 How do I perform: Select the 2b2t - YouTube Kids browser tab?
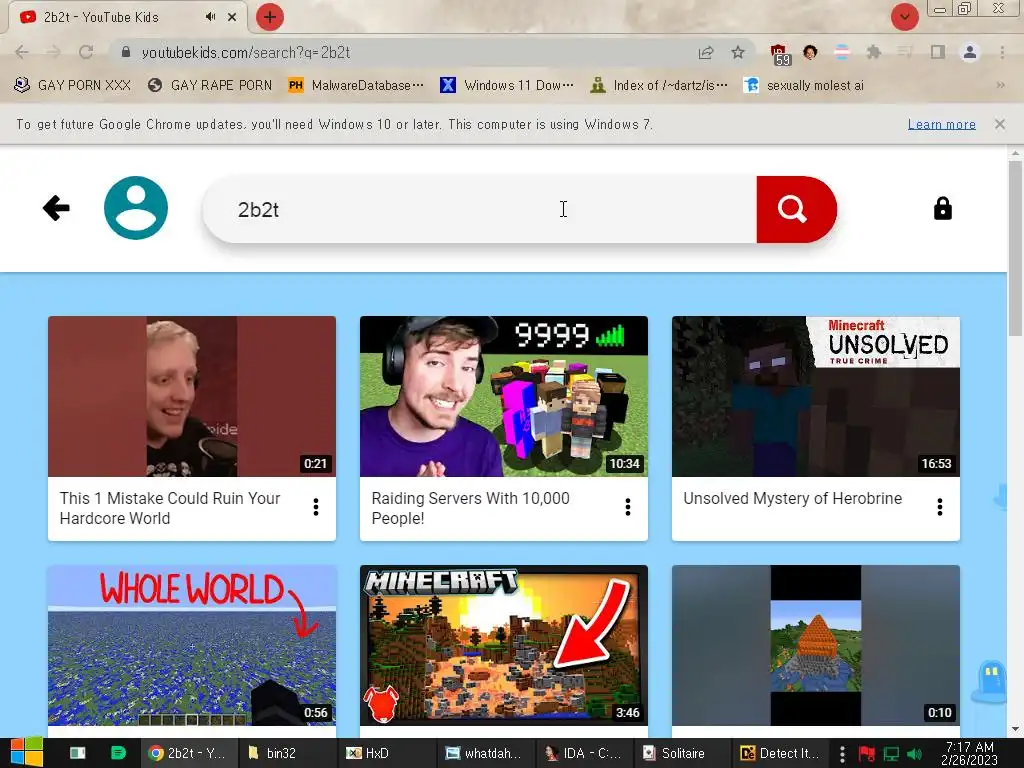point(127,18)
